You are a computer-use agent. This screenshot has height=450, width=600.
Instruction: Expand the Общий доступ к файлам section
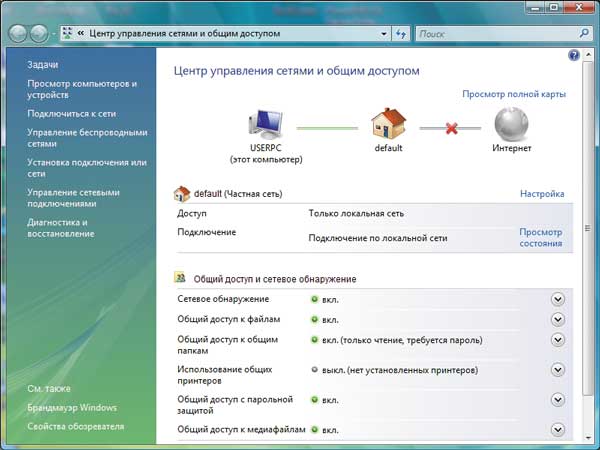tap(558, 320)
